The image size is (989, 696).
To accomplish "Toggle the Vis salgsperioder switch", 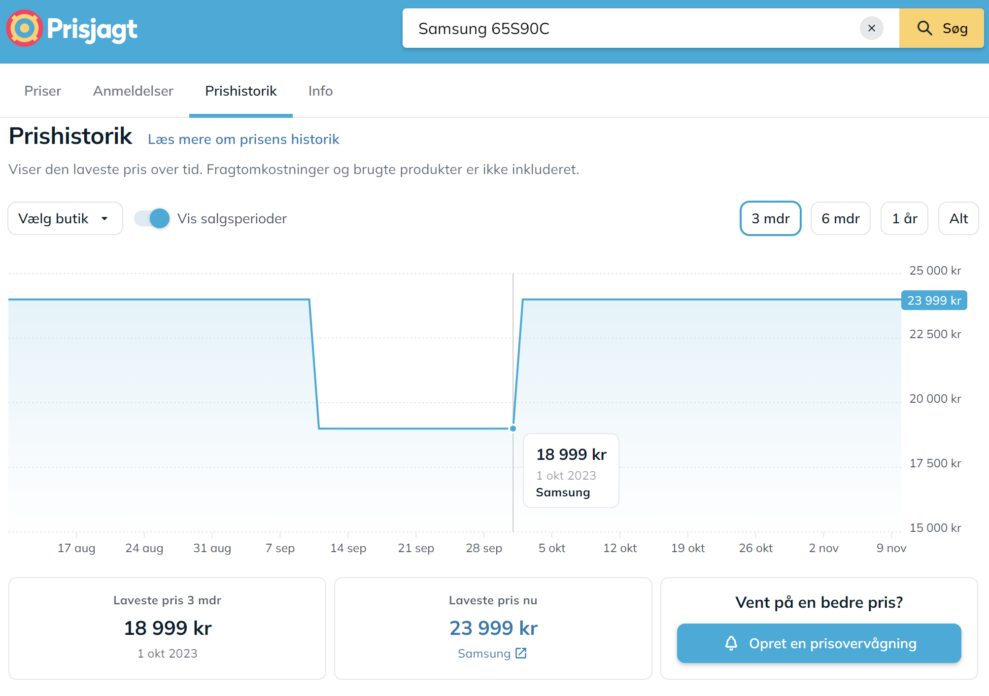I will click(x=152, y=219).
